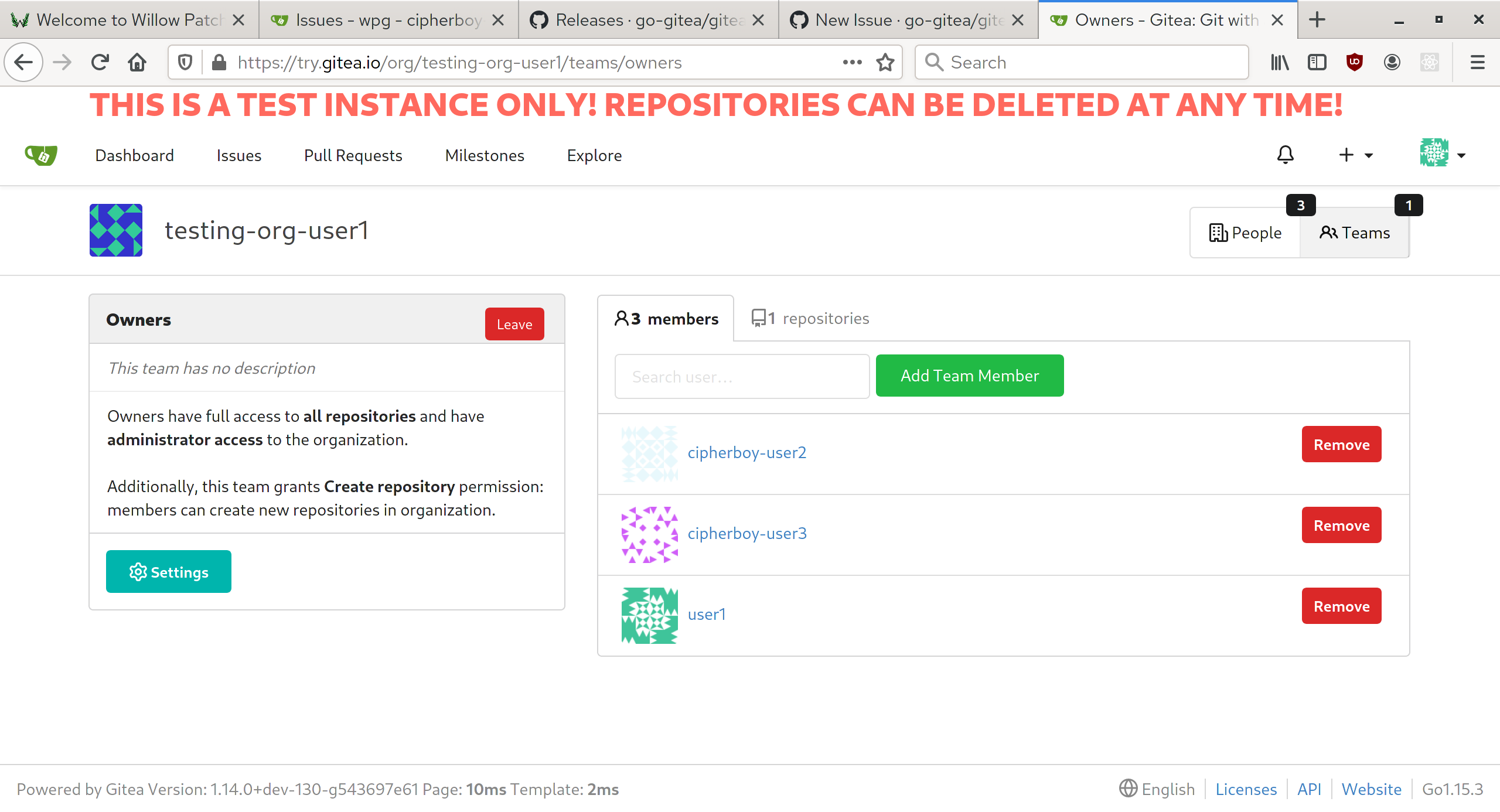Focus the Search user input field

click(742, 377)
